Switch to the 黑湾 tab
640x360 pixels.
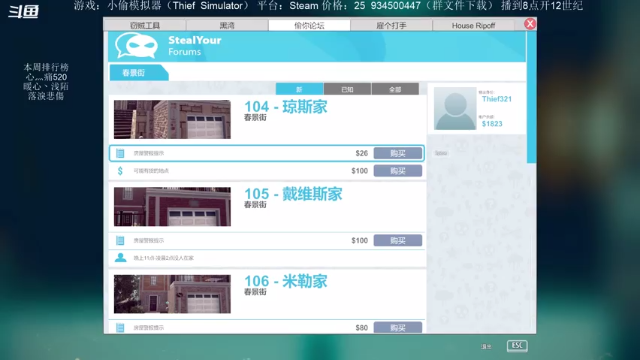coord(227,25)
